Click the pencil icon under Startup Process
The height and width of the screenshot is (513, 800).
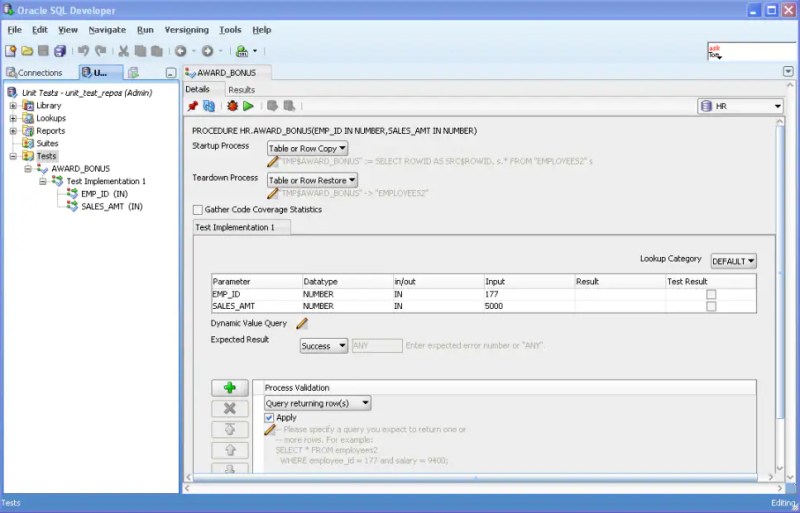point(273,162)
